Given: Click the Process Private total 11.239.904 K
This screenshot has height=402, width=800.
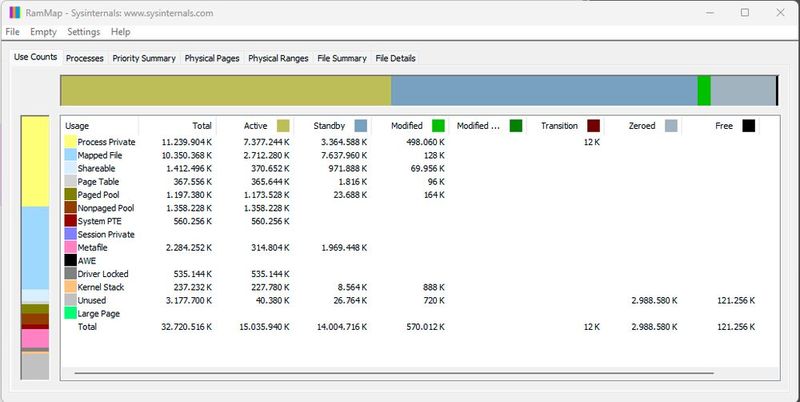Looking at the screenshot, I should coord(187,142).
